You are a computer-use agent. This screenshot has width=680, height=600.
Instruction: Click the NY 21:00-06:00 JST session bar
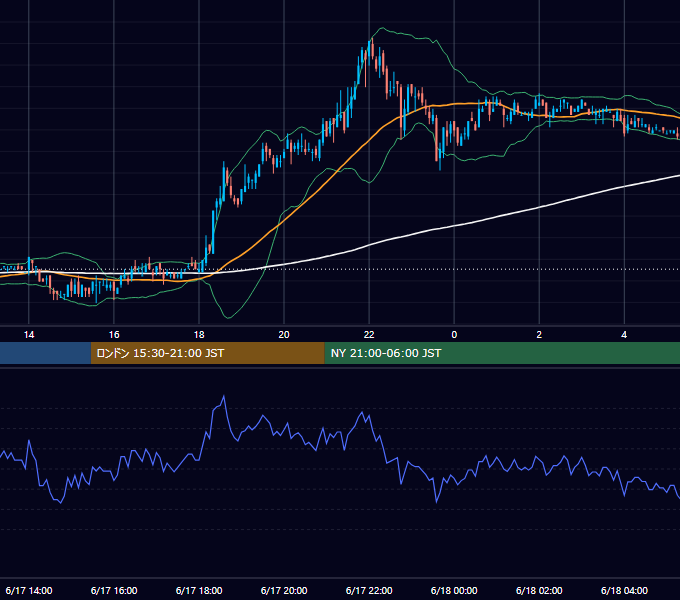(502, 353)
